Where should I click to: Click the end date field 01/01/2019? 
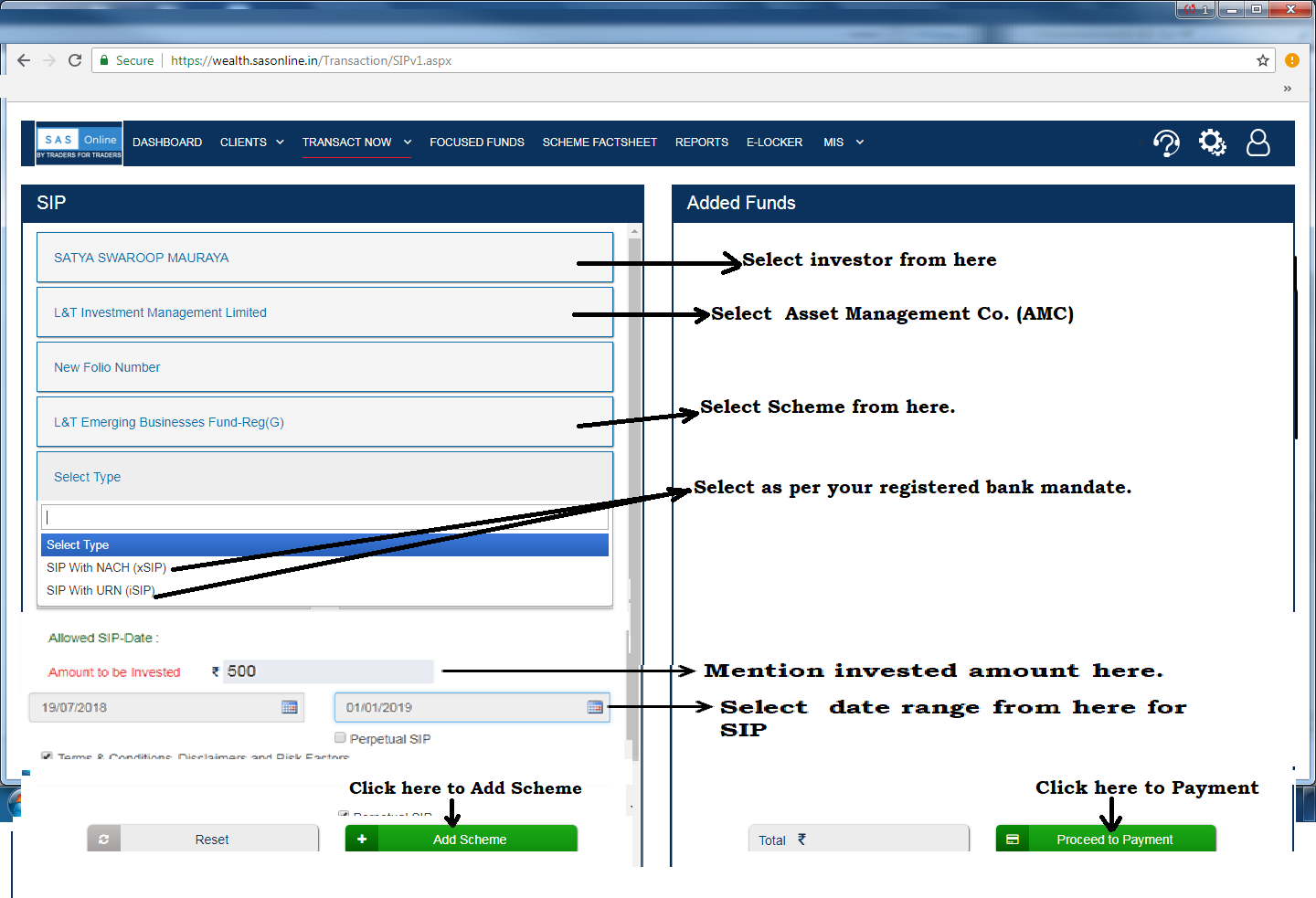(x=472, y=707)
